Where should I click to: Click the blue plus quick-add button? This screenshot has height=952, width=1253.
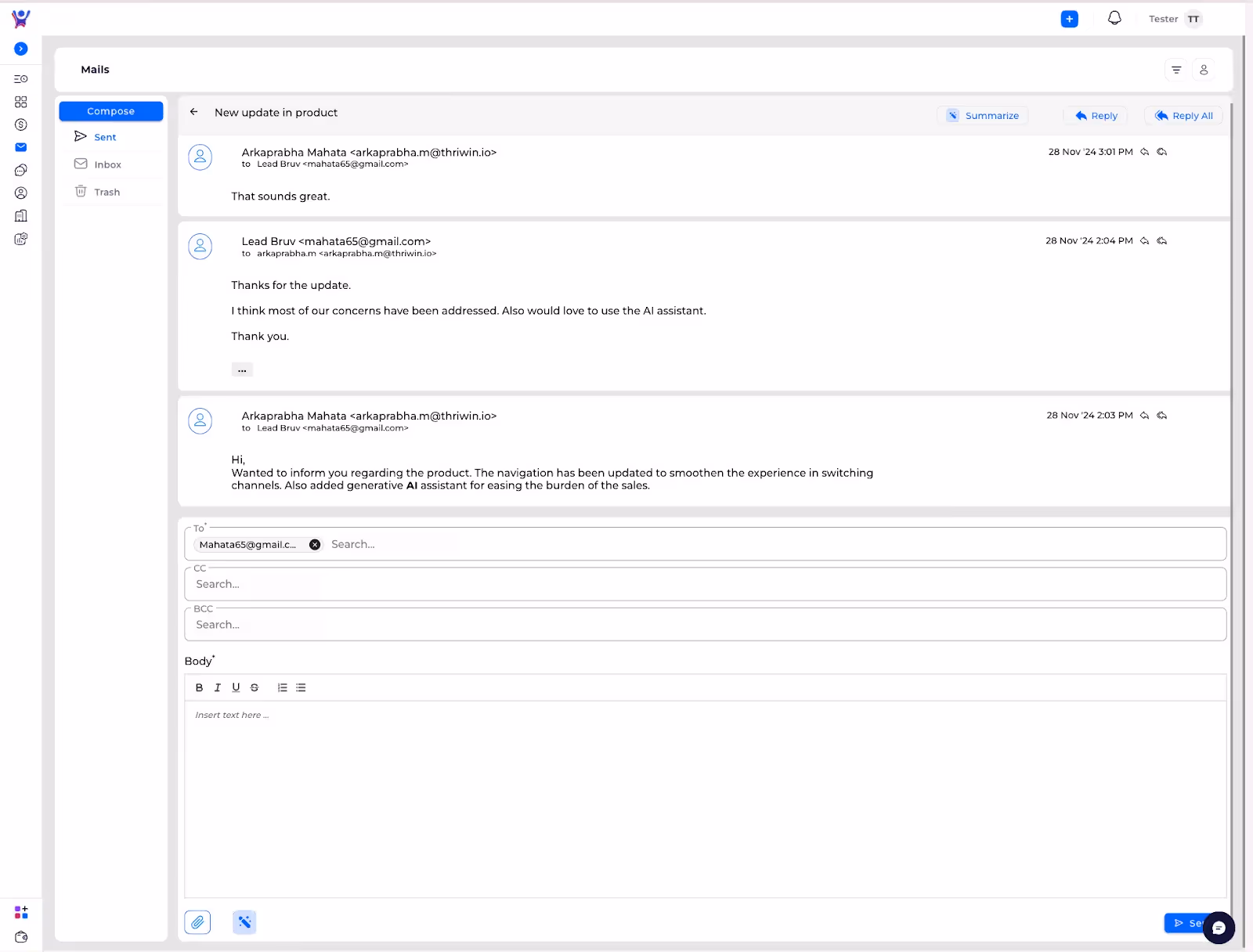[x=1070, y=19]
